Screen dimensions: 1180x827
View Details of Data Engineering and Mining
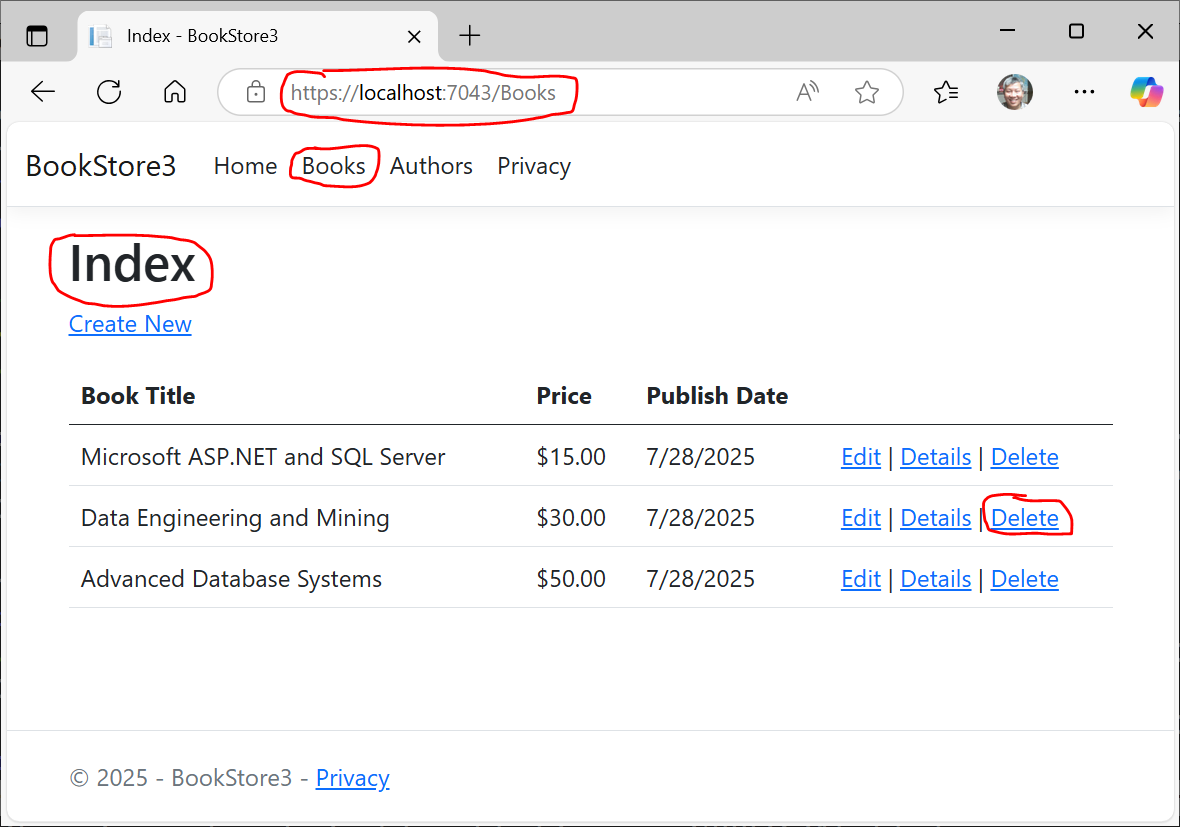(935, 518)
